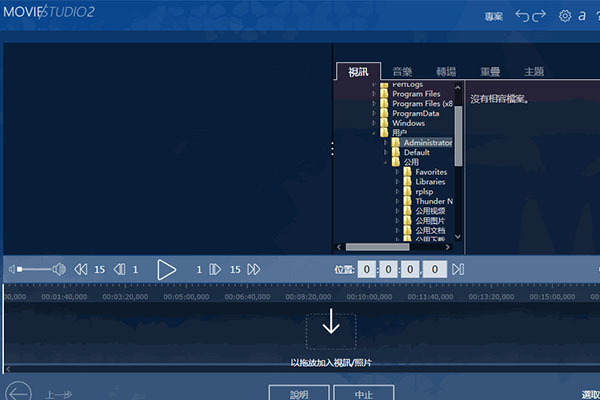Switch to the 重疊 tab
The height and width of the screenshot is (400, 600).
(490, 72)
